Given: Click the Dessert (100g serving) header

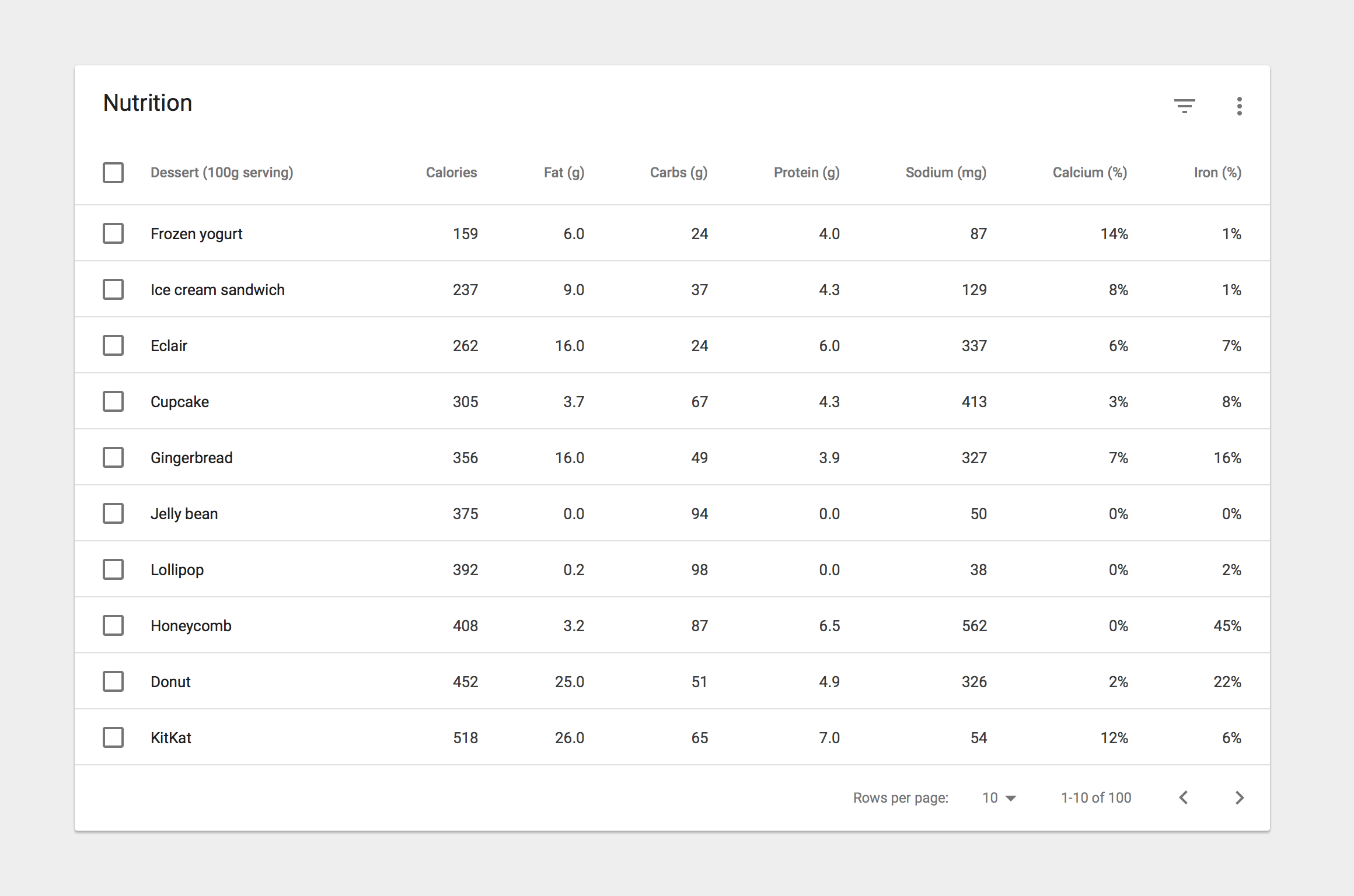Looking at the screenshot, I should (x=222, y=173).
